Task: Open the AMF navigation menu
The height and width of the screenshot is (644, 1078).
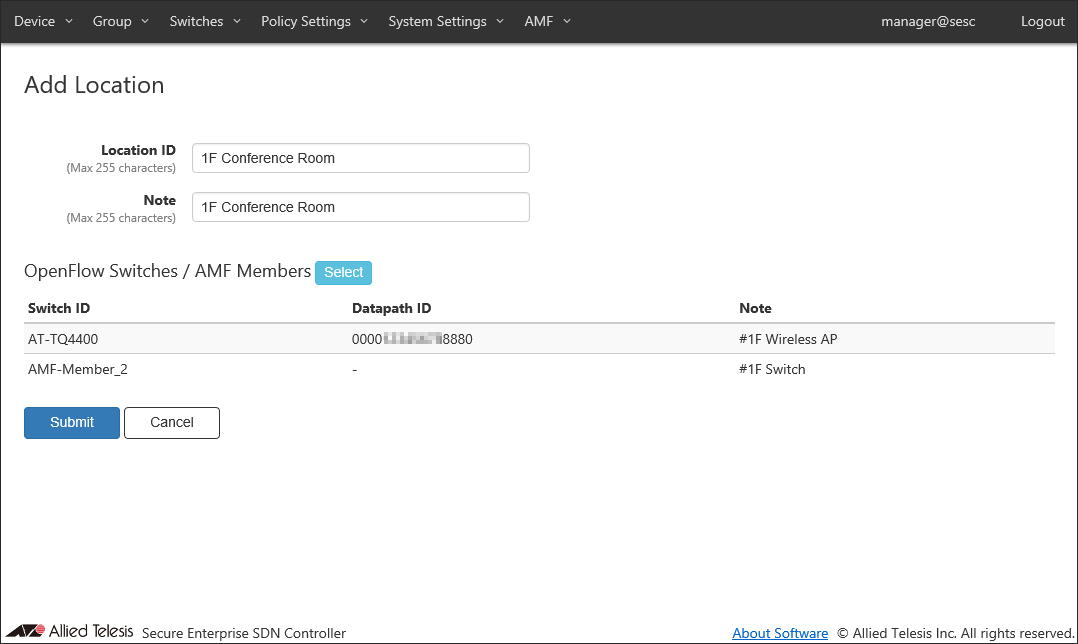Action: click(x=547, y=21)
